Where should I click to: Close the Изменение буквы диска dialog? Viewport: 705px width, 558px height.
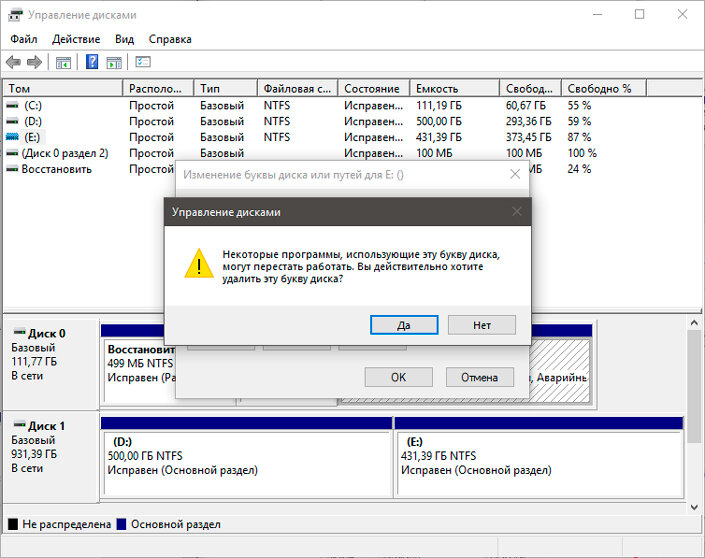[515, 174]
